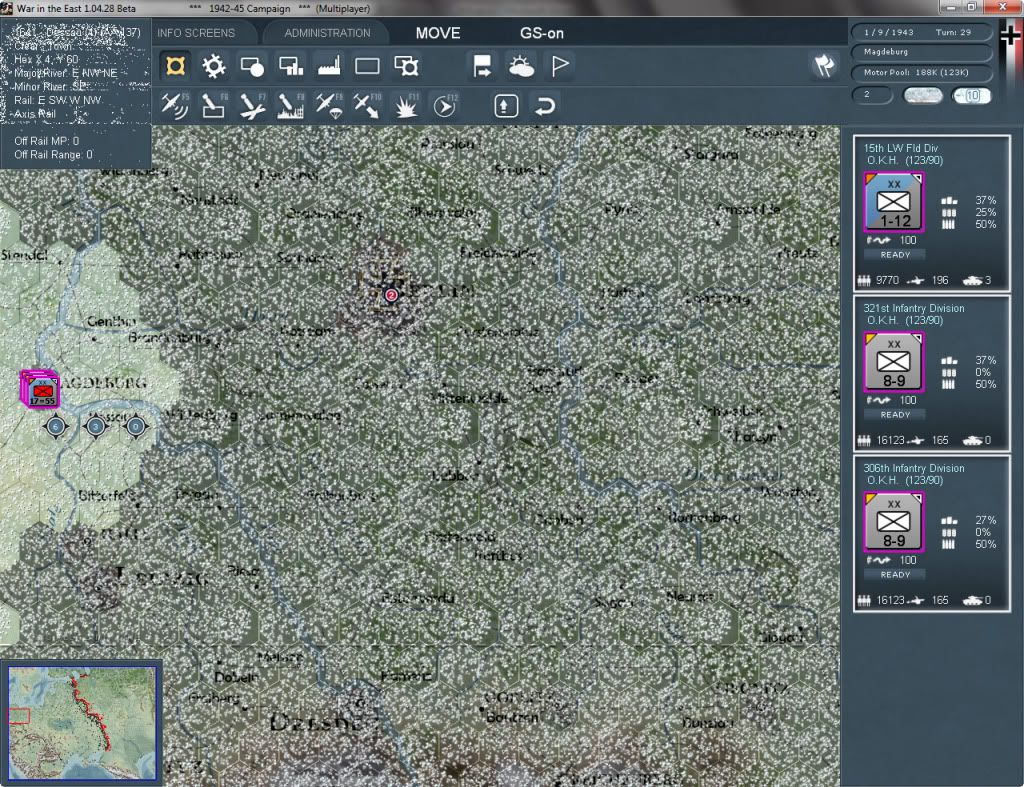
Task: Click the airbase marker numbered 6
Action: (x=56, y=426)
